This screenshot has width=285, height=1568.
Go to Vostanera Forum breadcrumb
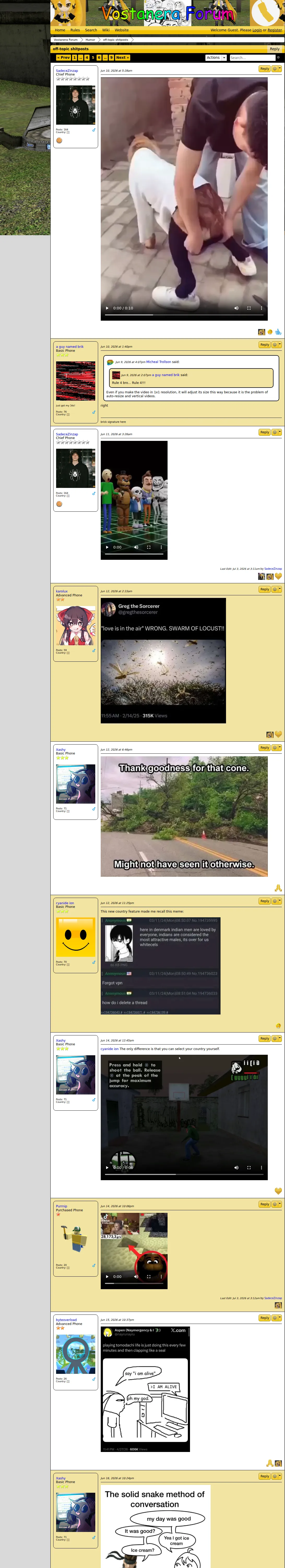[x=66, y=39]
